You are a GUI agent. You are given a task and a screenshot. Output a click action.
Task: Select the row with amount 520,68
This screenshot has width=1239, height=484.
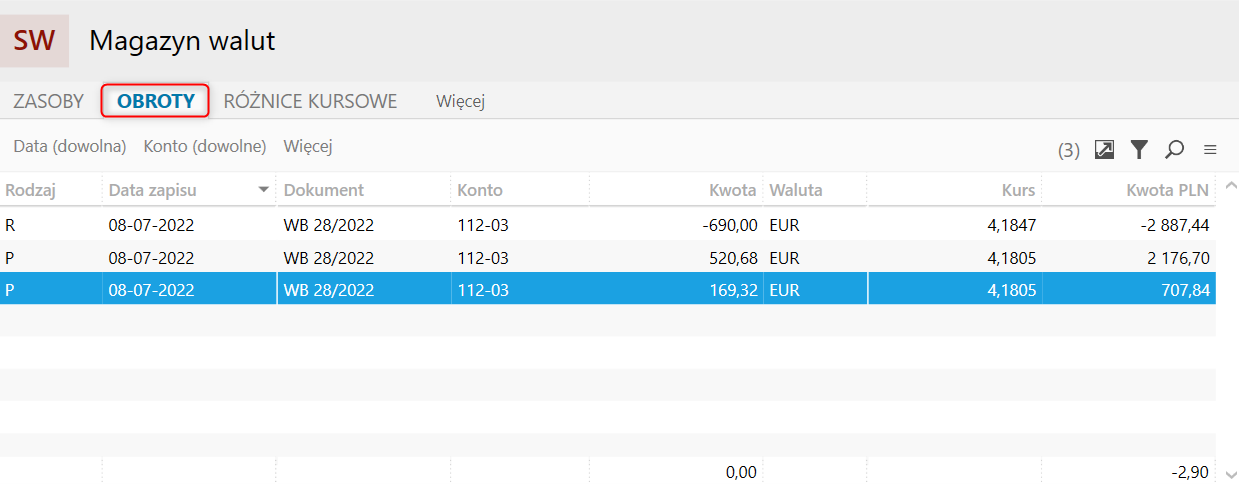[x=608, y=258]
